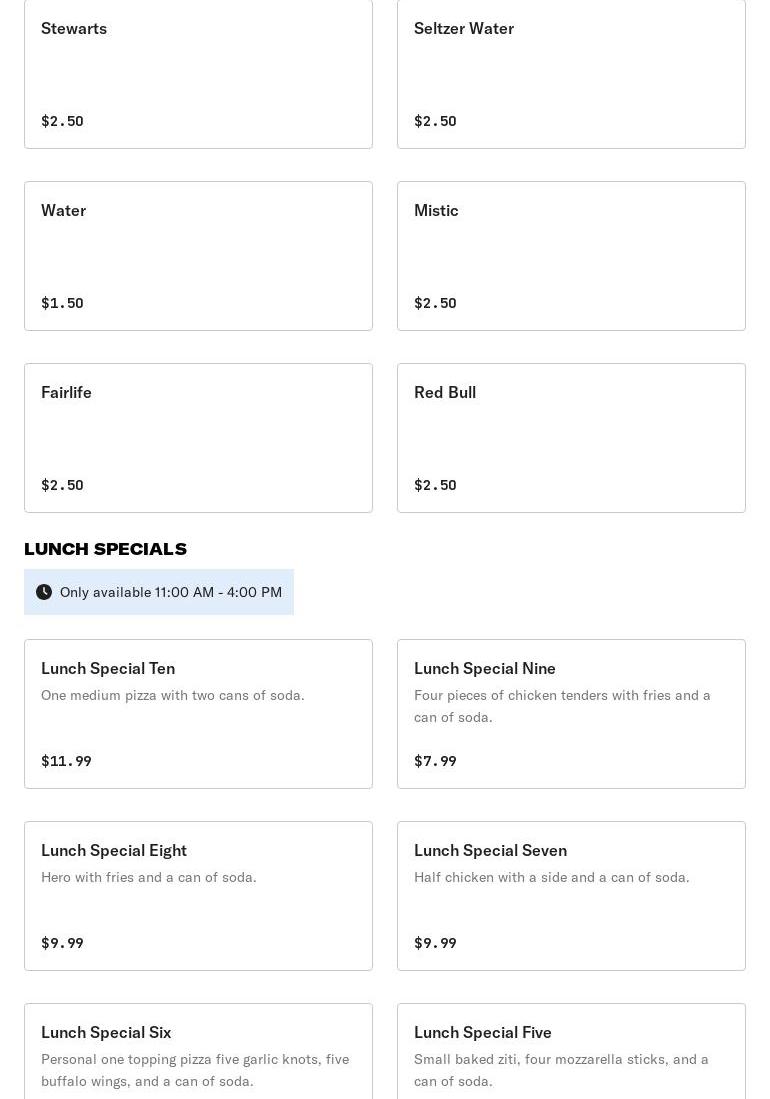Click the Hero with fries description text
The width and height of the screenshot is (770, 1099).
click(149, 877)
